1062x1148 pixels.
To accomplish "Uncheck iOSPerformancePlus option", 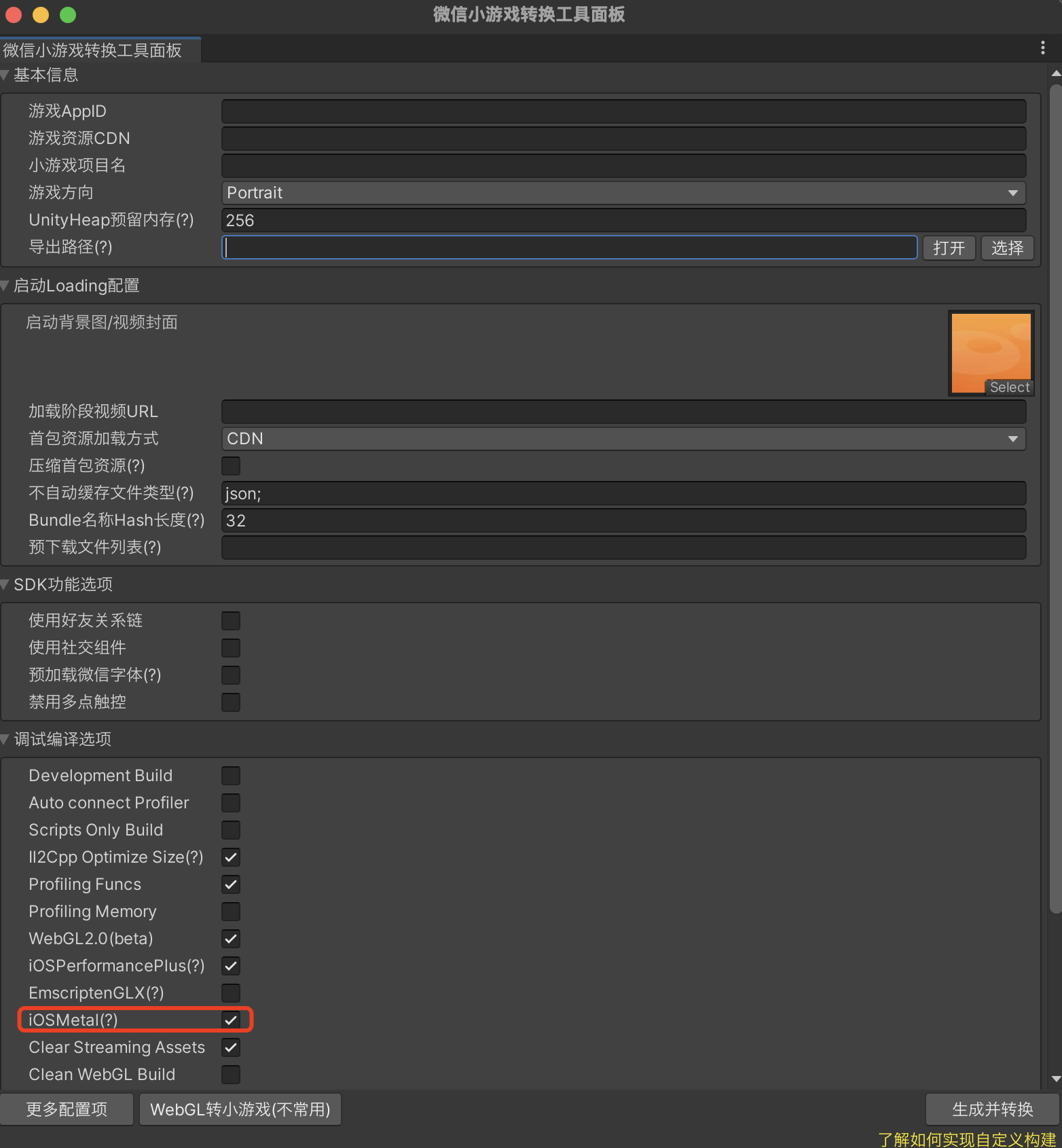I will 231,966.
